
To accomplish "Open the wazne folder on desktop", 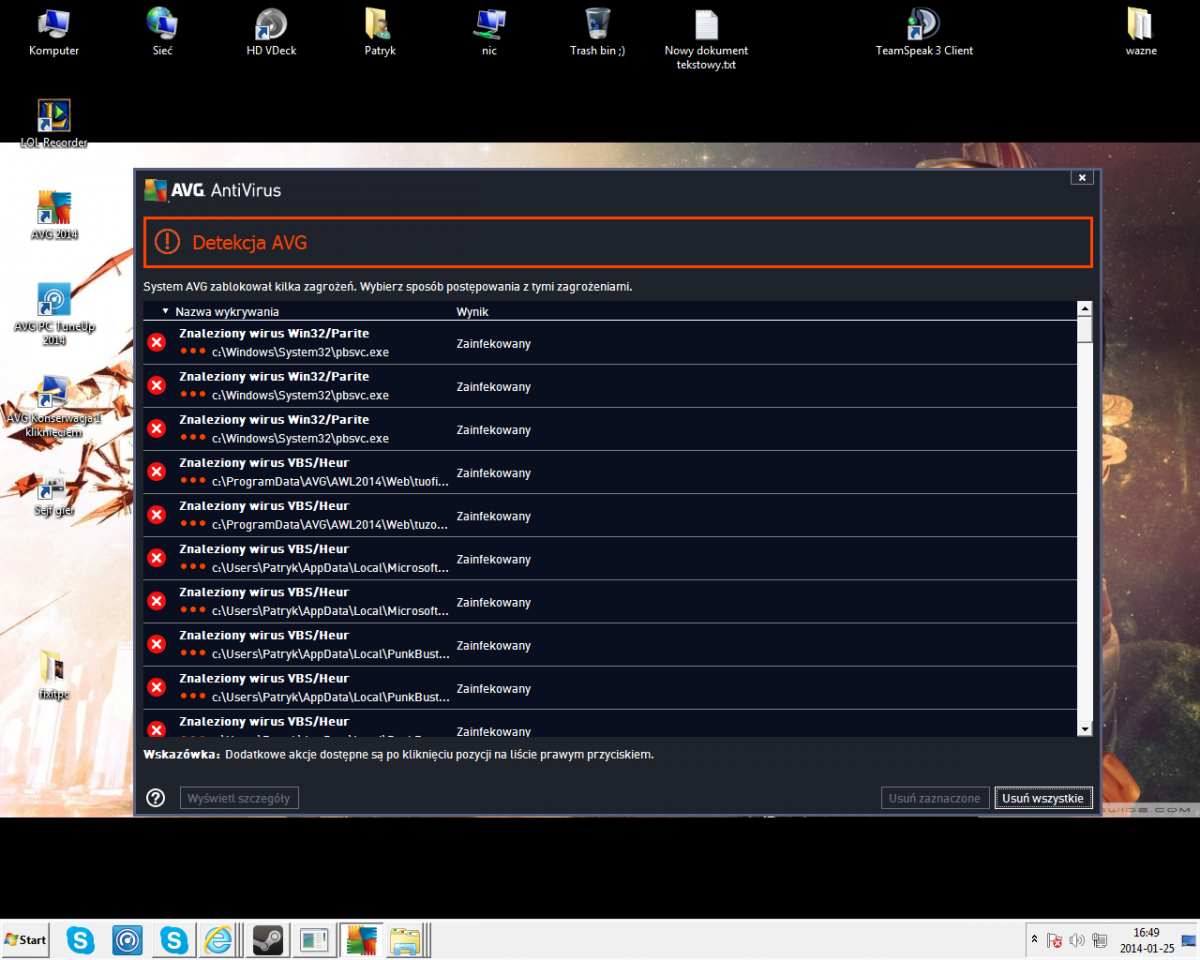I will point(1140,30).
